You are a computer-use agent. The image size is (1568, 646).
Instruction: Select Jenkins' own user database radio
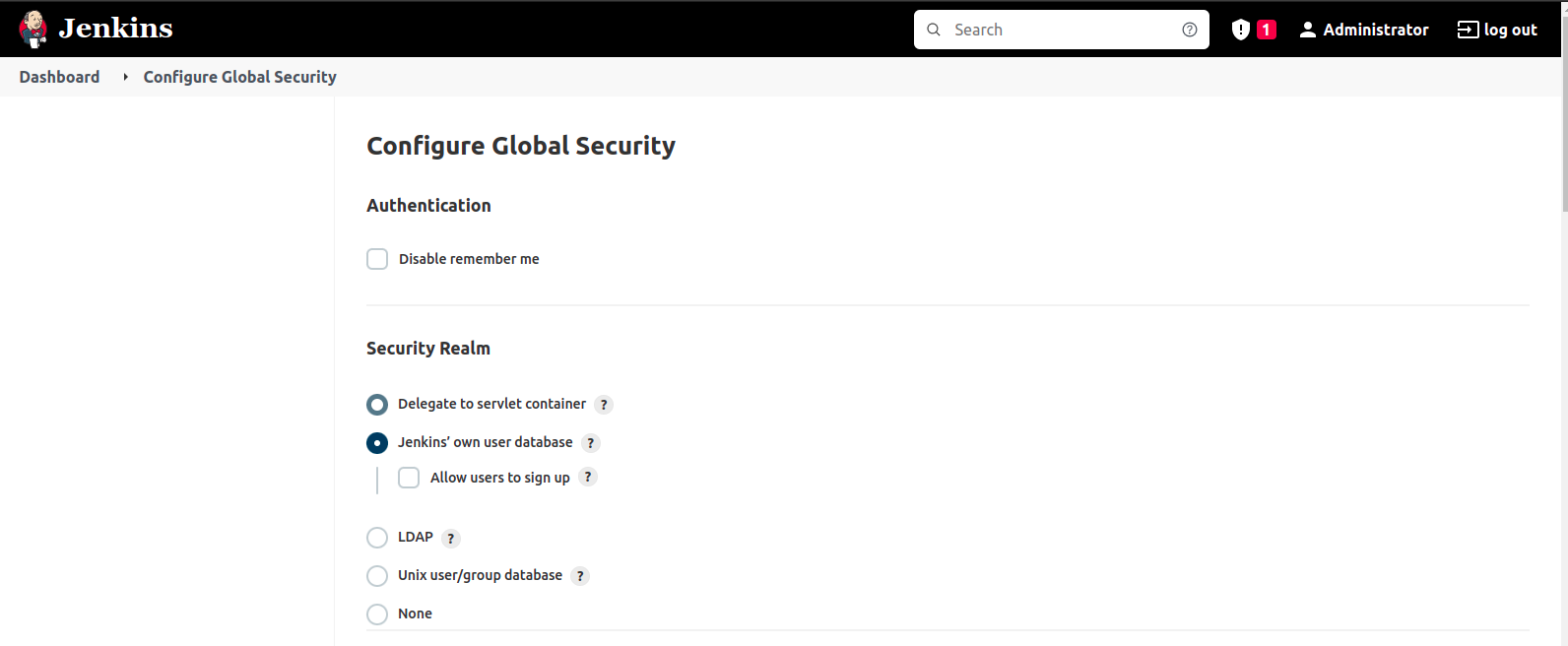[377, 443]
